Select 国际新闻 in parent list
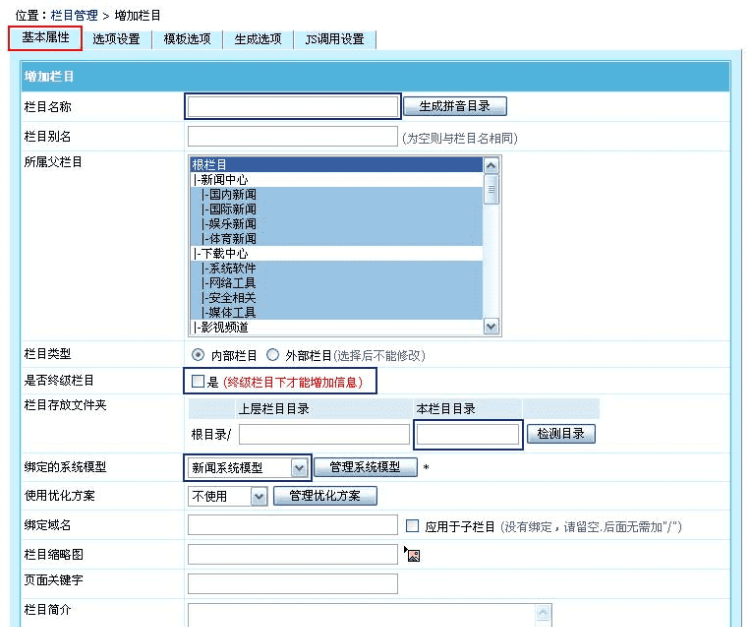Screen dimensions: 748x627 (336, 209)
